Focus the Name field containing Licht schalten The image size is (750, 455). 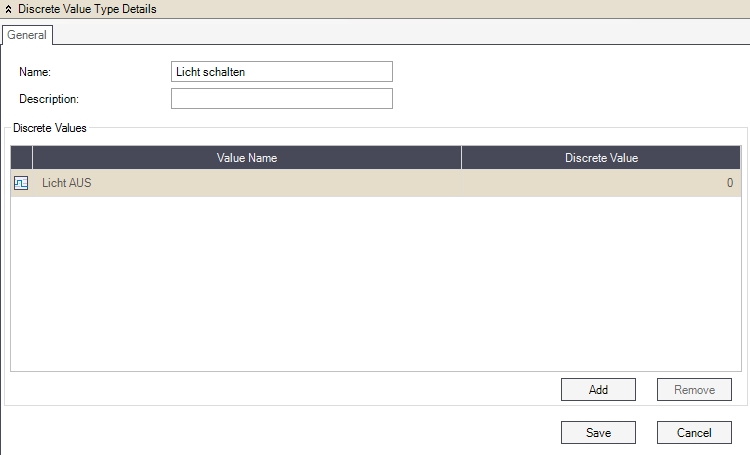[x=281, y=72]
